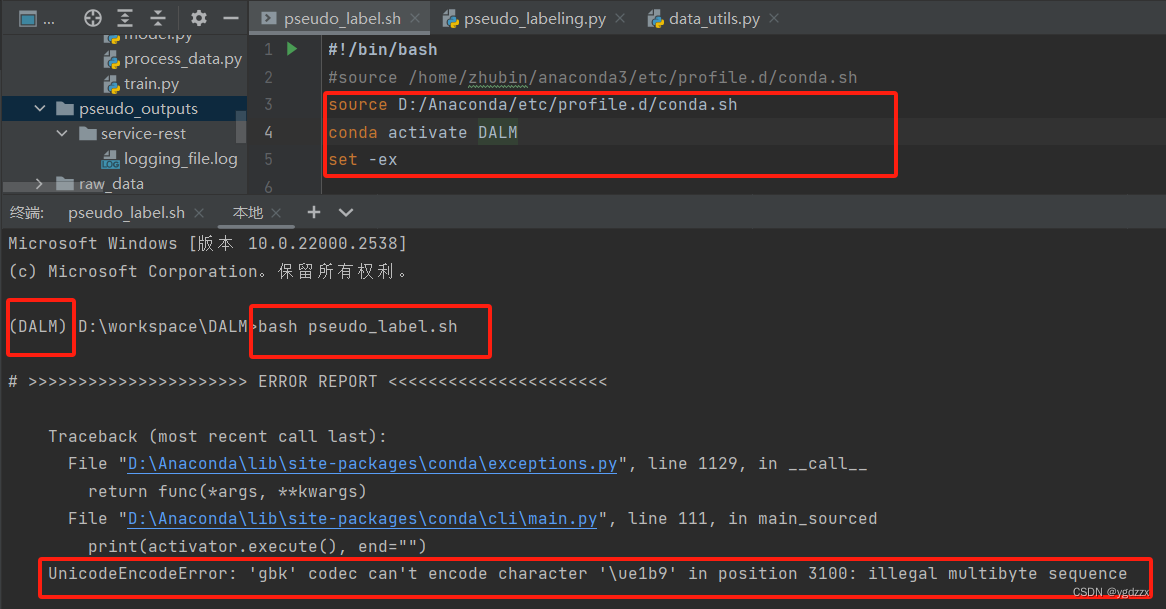Hide the project tool window with minus icon
This screenshot has height=609, width=1166.
point(231,19)
